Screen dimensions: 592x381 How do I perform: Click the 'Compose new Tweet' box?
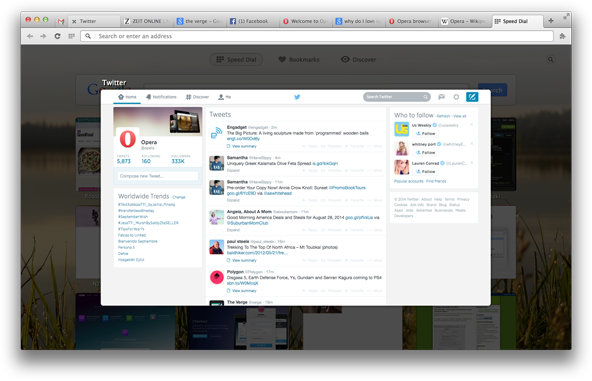157,176
